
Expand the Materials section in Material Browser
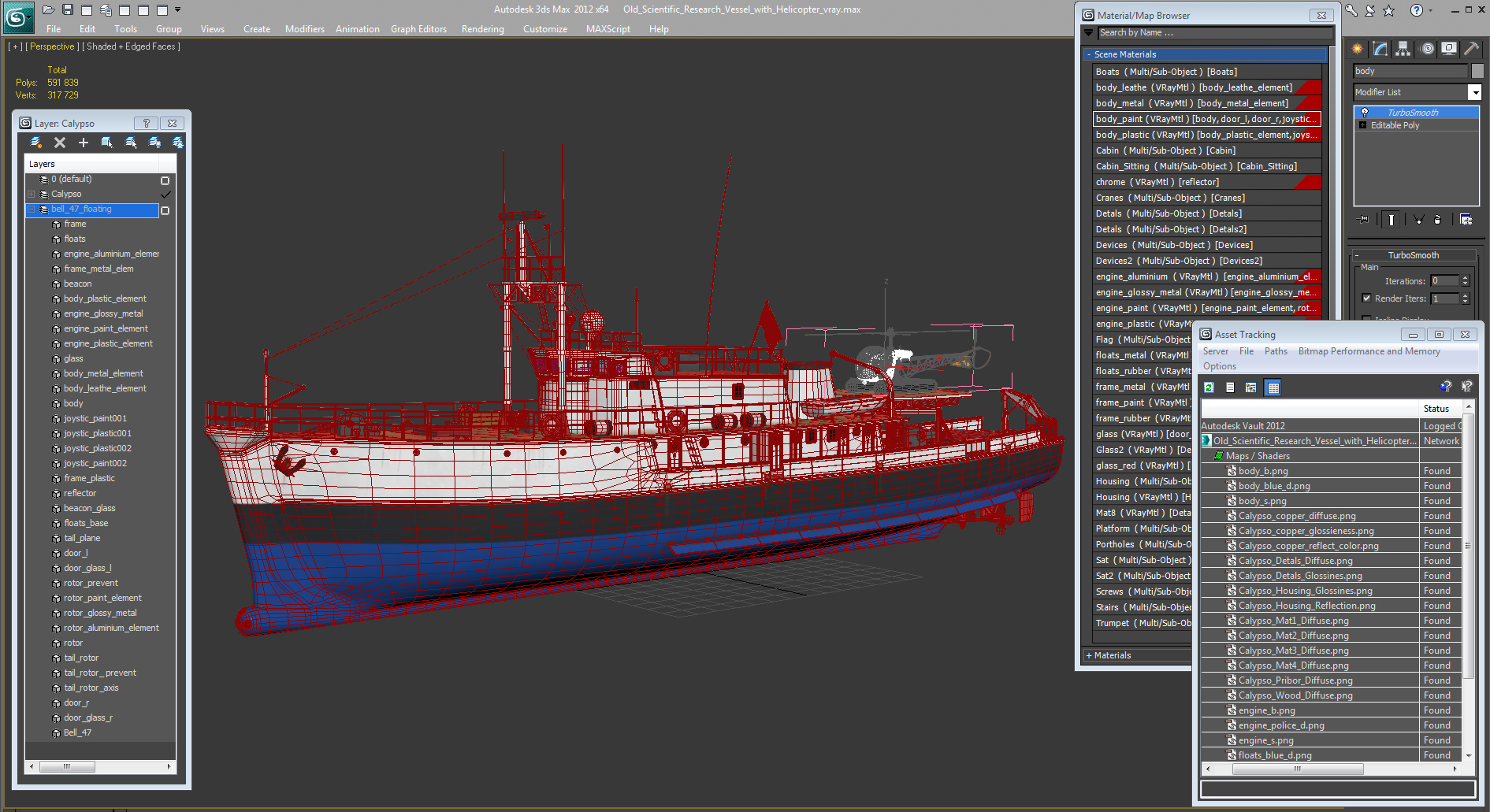(x=1137, y=655)
